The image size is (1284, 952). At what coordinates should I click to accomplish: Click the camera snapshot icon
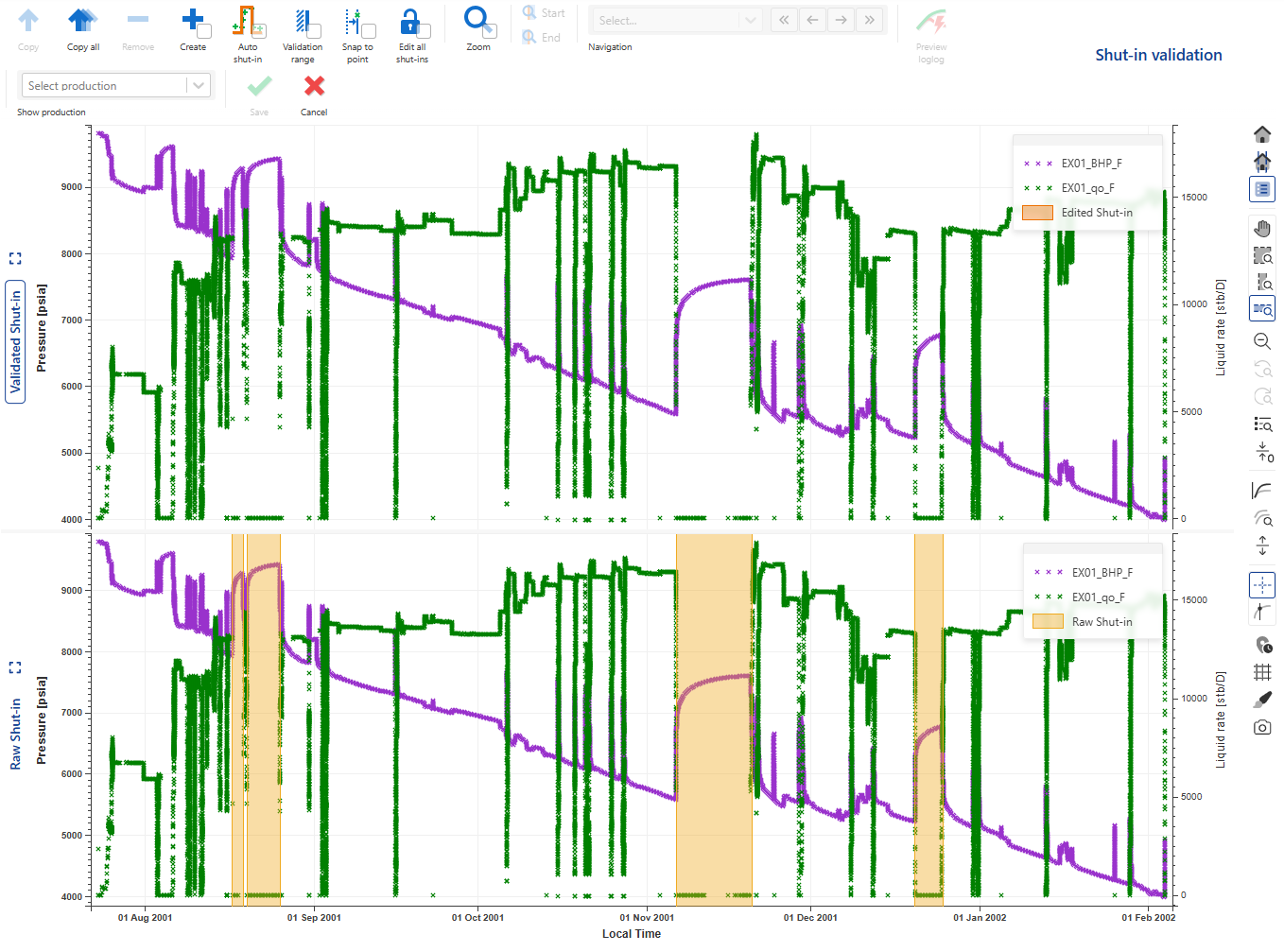(x=1262, y=727)
